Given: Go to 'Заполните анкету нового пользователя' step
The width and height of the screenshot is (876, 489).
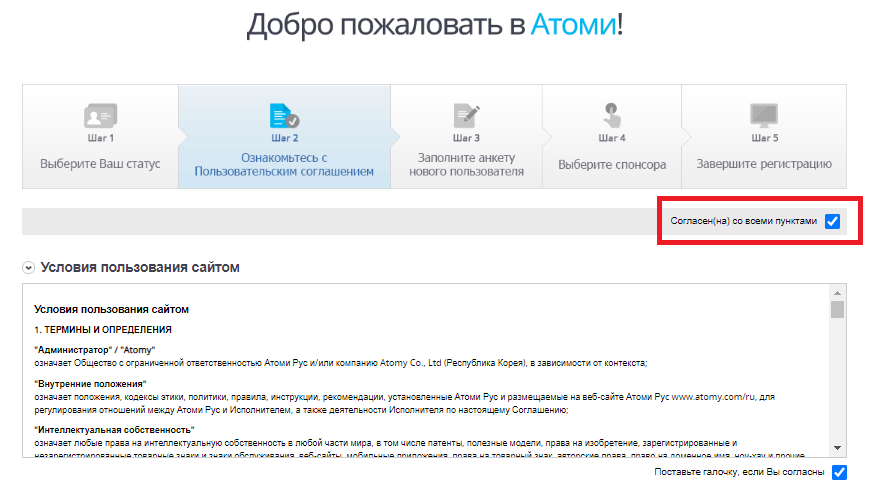Looking at the screenshot, I should tap(466, 136).
